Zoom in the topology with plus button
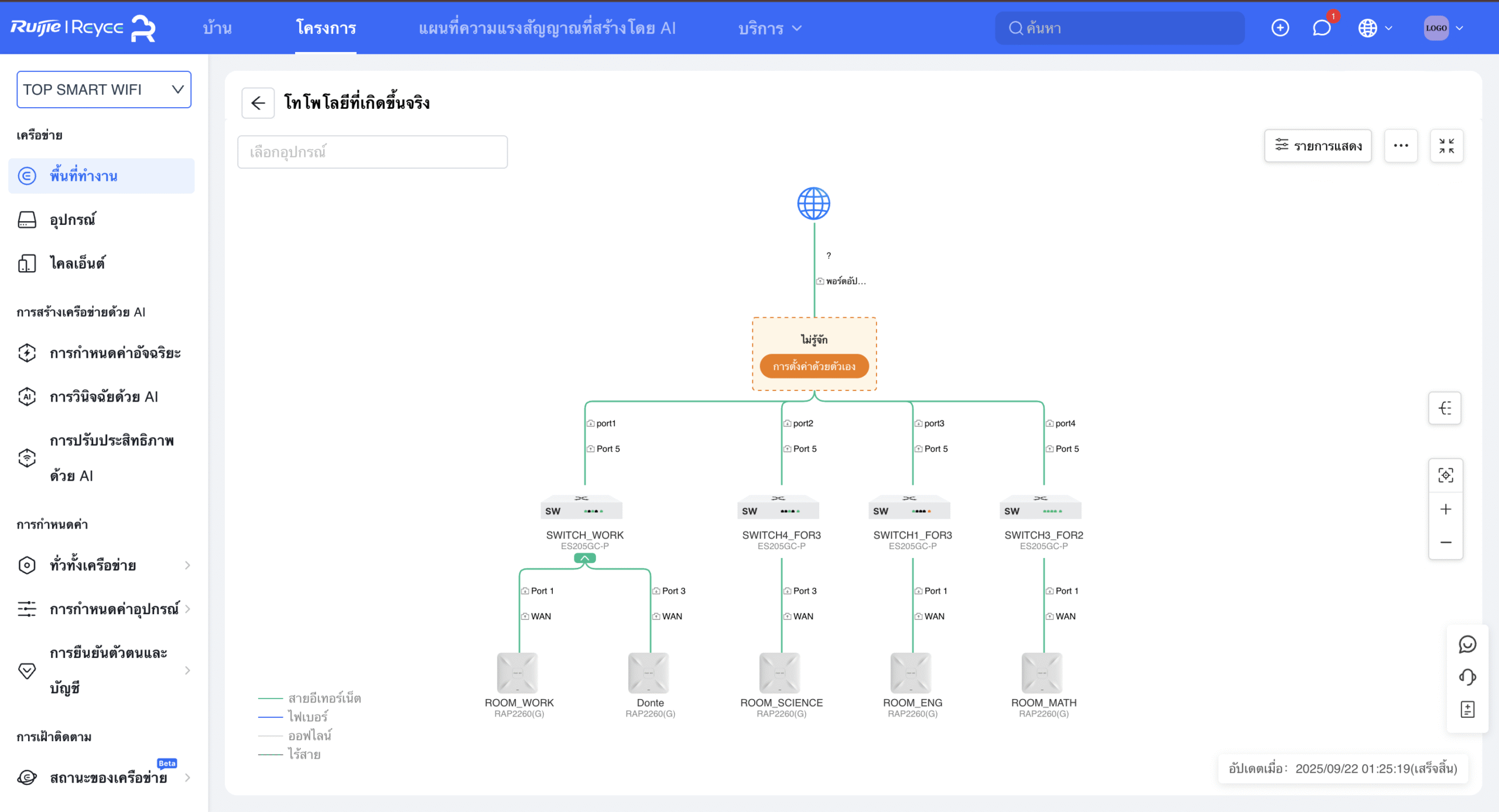1499x812 pixels. 1445,509
